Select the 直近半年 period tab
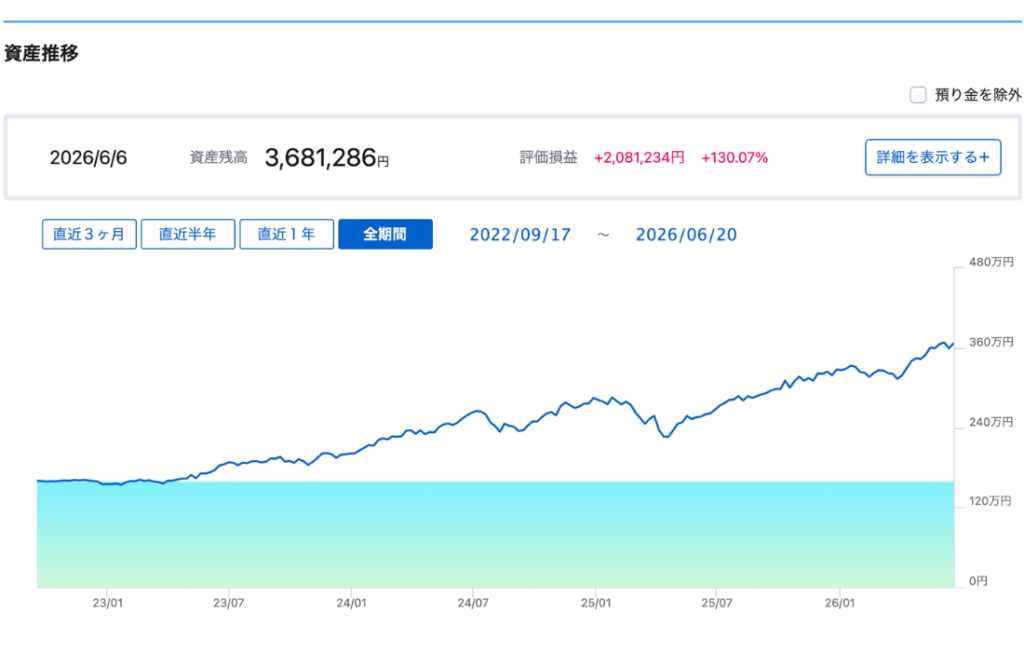The width and height of the screenshot is (1024, 652). pyautogui.click(x=187, y=234)
